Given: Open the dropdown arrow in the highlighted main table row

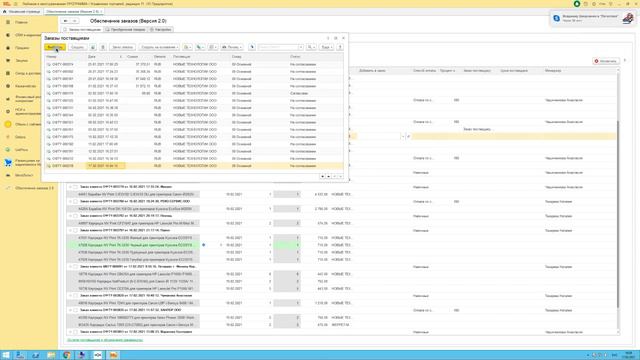Looking at the screenshot, I should pyautogui.click(x=402, y=136).
